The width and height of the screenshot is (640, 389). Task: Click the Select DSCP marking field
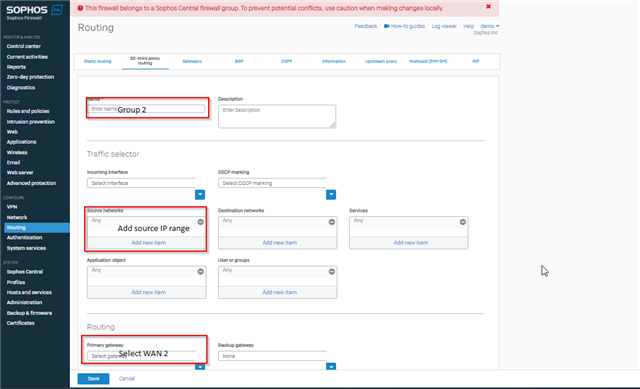(x=272, y=183)
